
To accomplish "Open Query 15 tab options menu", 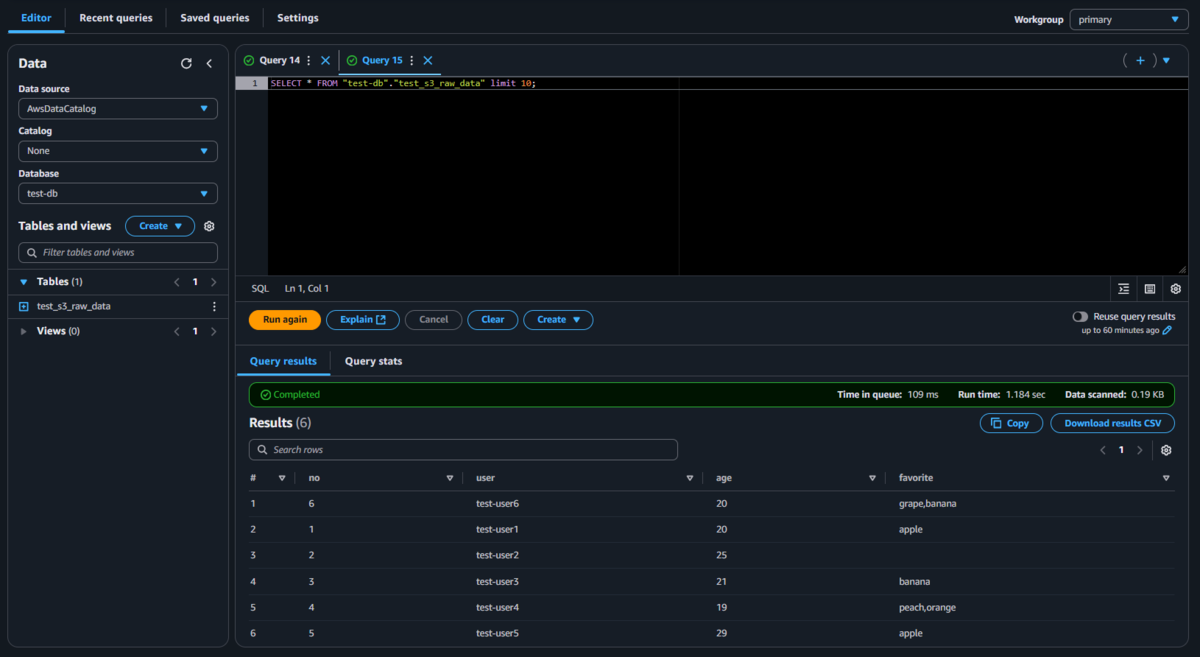I will (412, 61).
